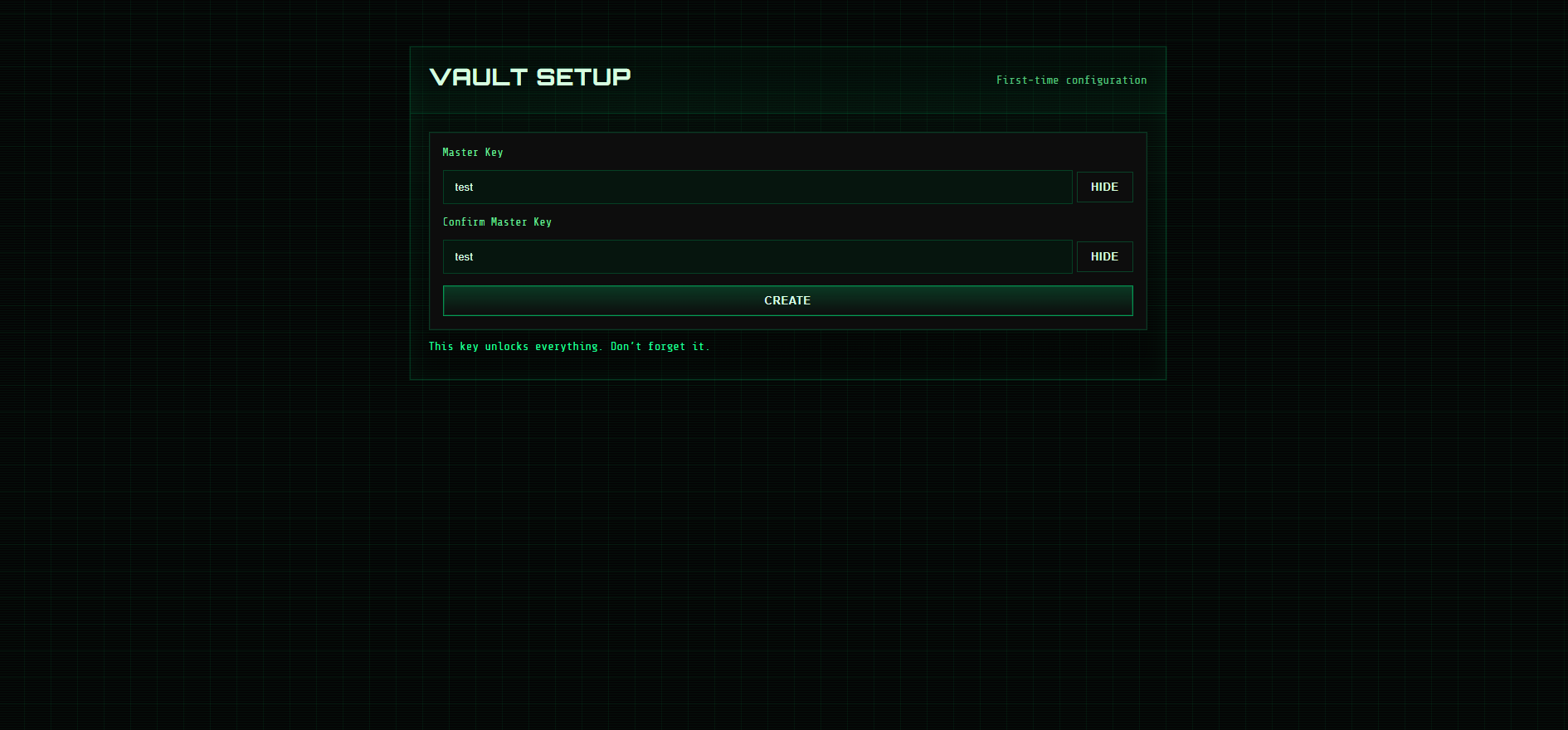
Task: Click the 'First-time configuration' text
Action: 1071,80
